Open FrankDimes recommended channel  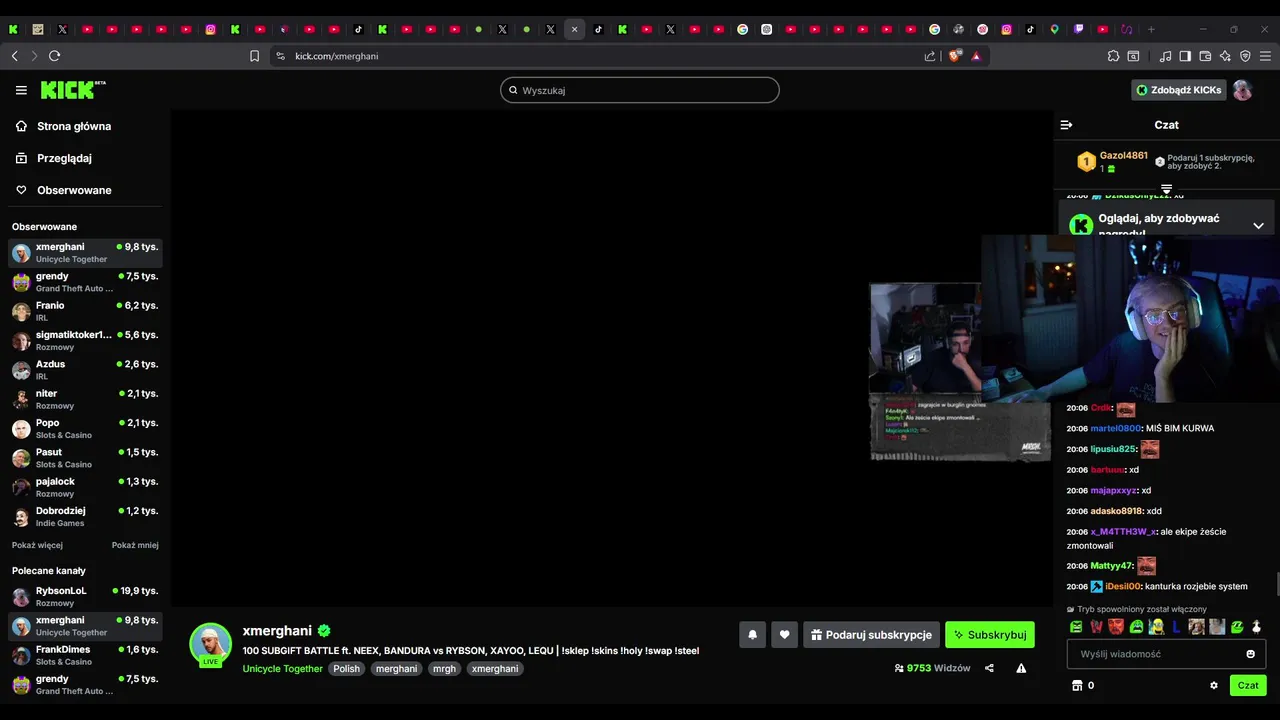(85, 655)
